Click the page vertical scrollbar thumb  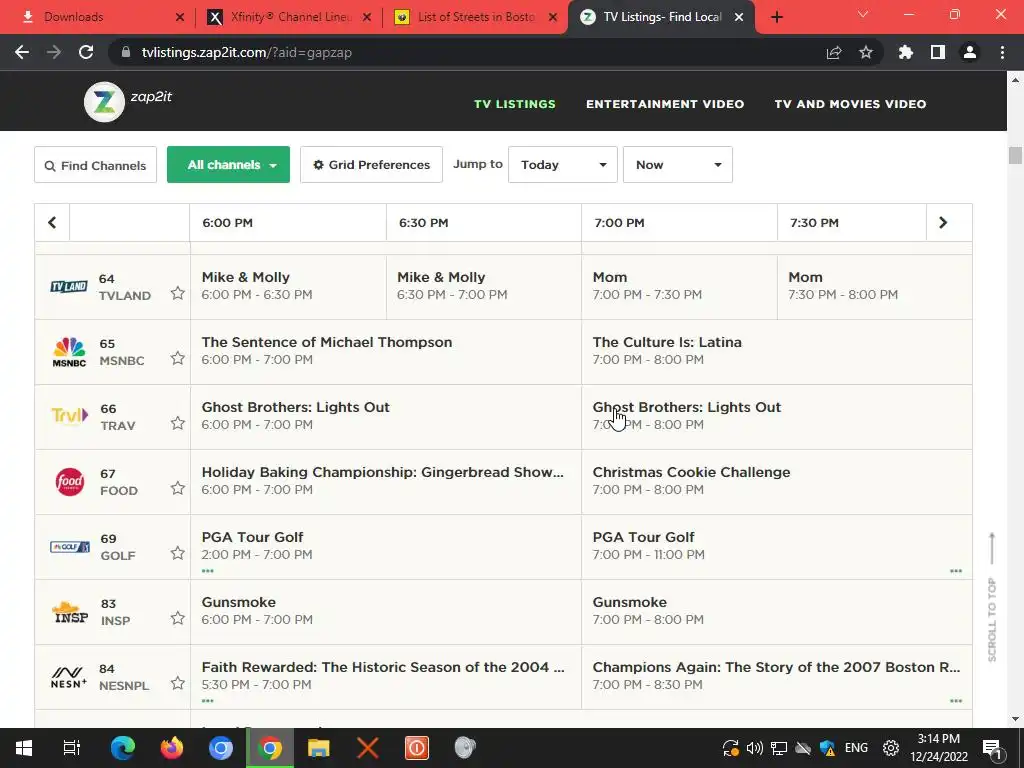click(1015, 155)
